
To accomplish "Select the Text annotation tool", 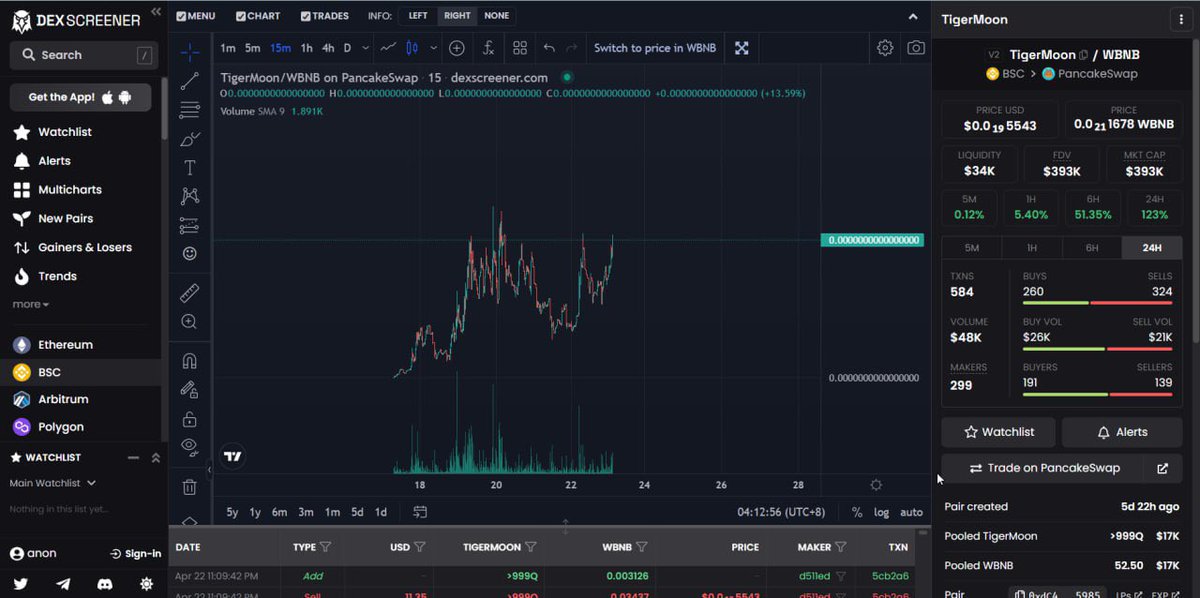I will click(190, 168).
